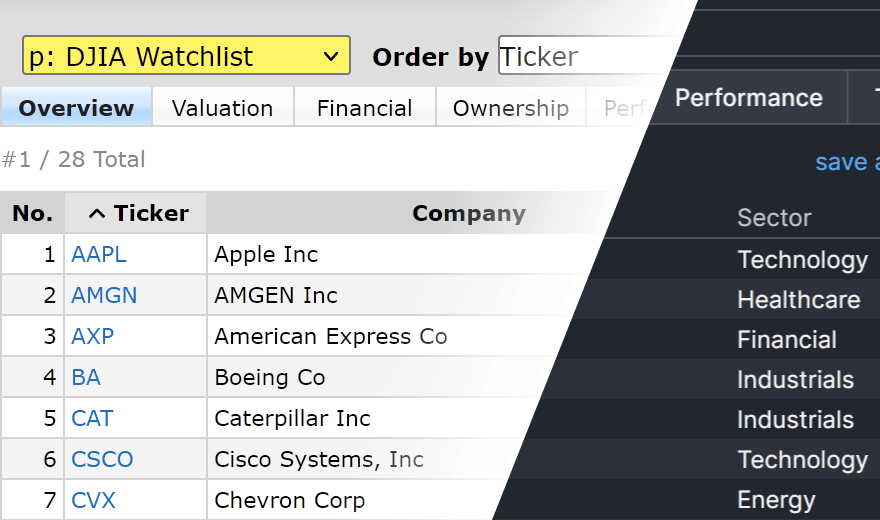Click the save link in dark panel
This screenshot has width=880, height=520.
click(846, 163)
